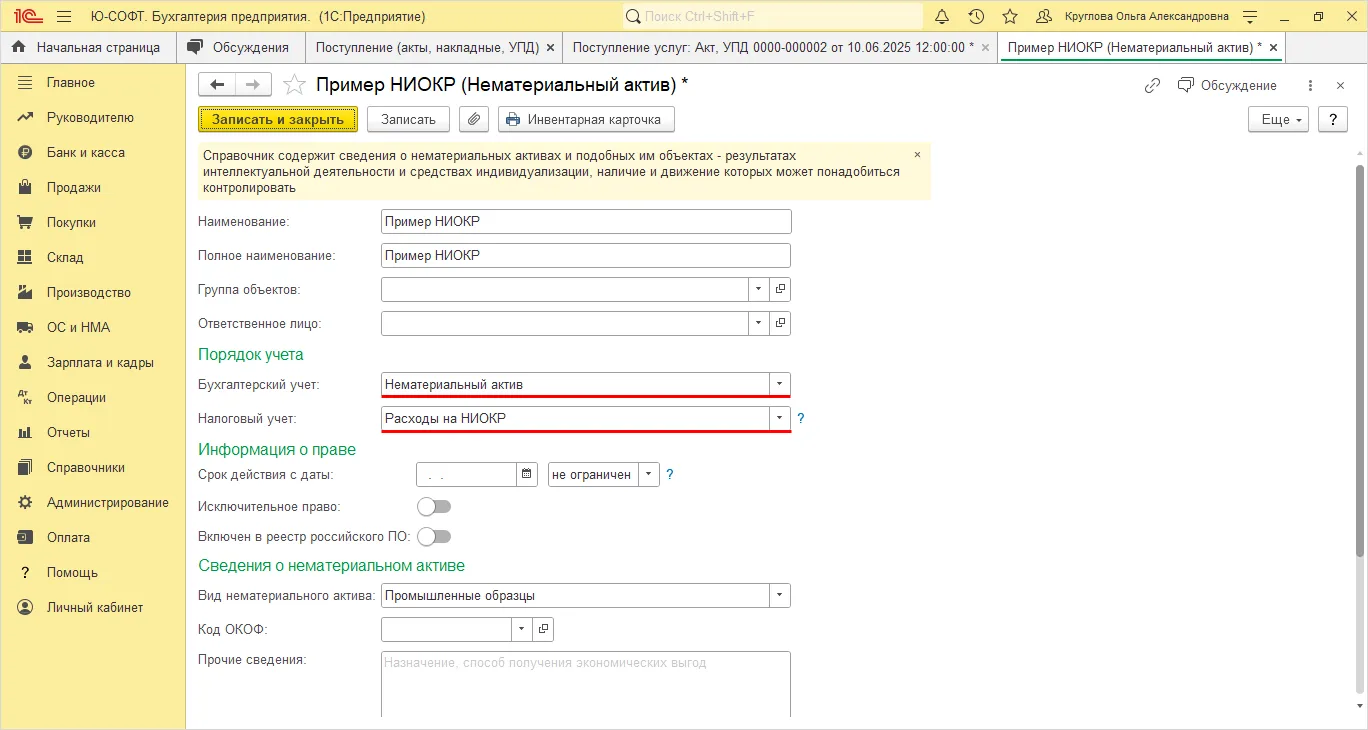Click the Наименование input field
The width and height of the screenshot is (1368, 730).
point(586,221)
